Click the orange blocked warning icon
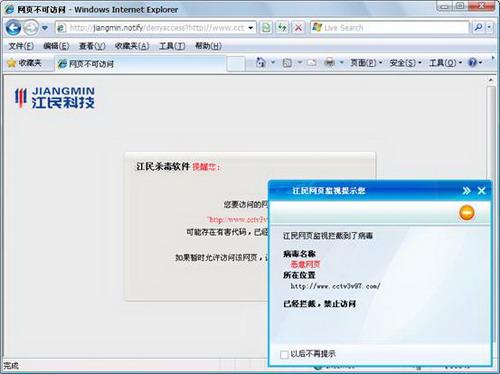 tap(467, 213)
